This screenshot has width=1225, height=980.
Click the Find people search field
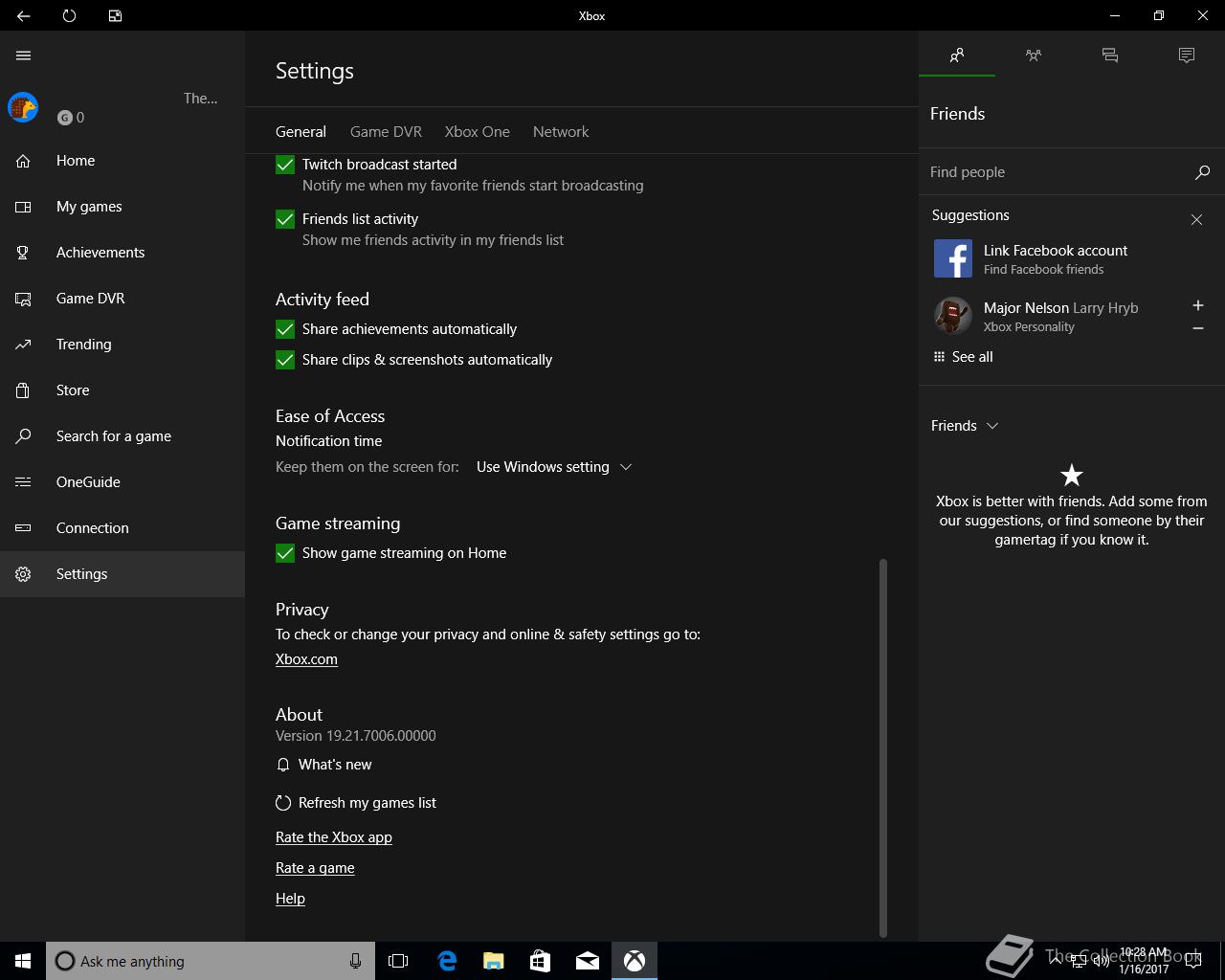pyautogui.click(x=1057, y=172)
